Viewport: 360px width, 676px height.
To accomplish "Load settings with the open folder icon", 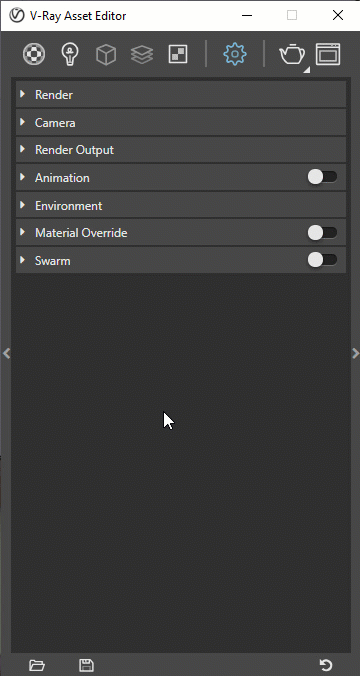I will tap(37, 665).
